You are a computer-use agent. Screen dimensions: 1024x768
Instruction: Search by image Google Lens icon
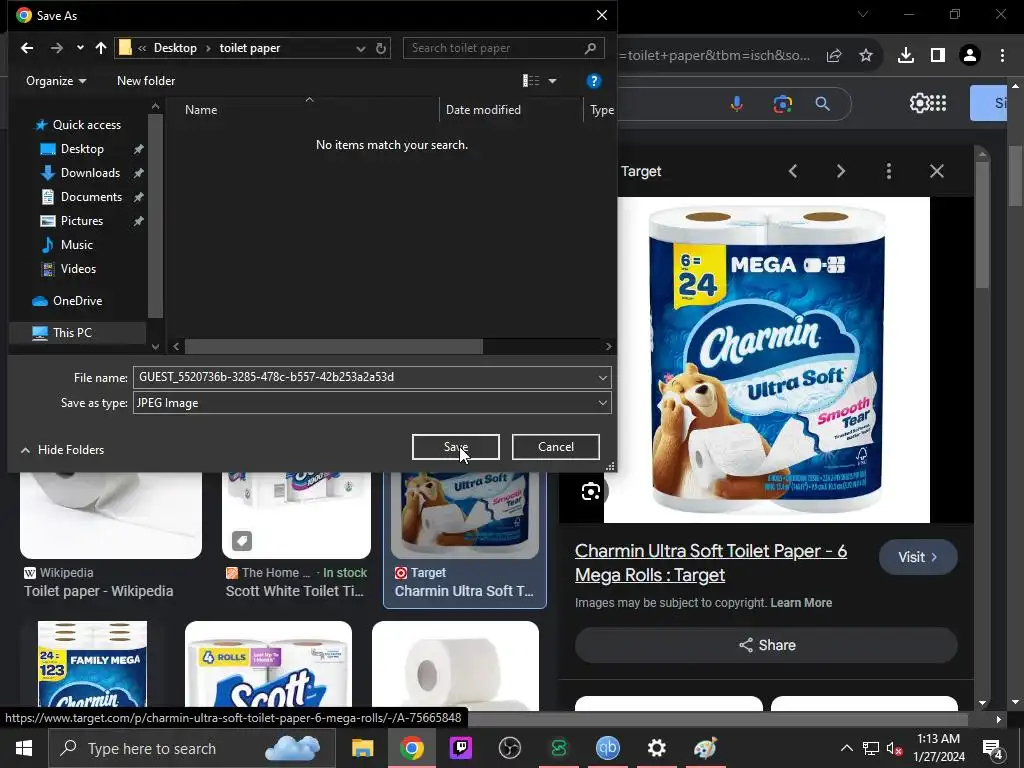(782, 103)
